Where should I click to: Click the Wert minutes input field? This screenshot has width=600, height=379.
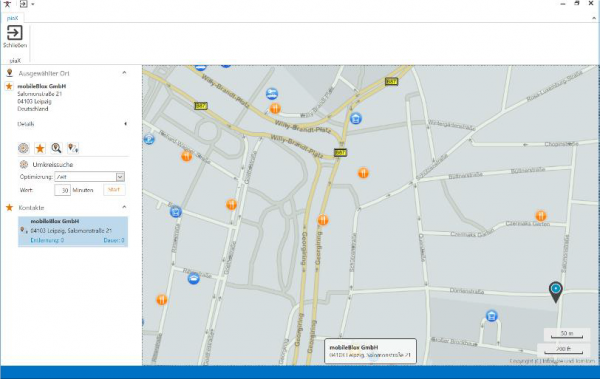[x=62, y=190]
